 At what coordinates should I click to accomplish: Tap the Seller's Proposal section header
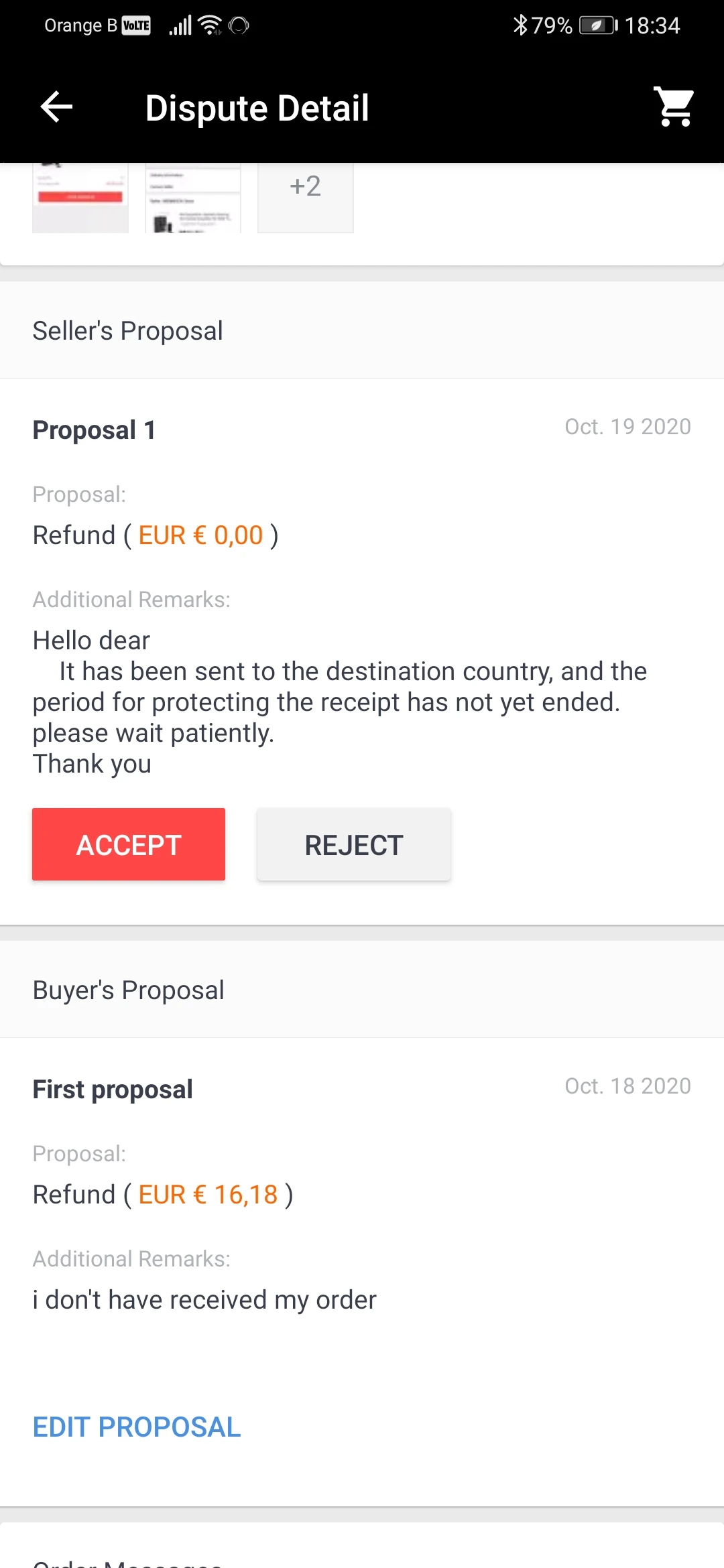[128, 331]
